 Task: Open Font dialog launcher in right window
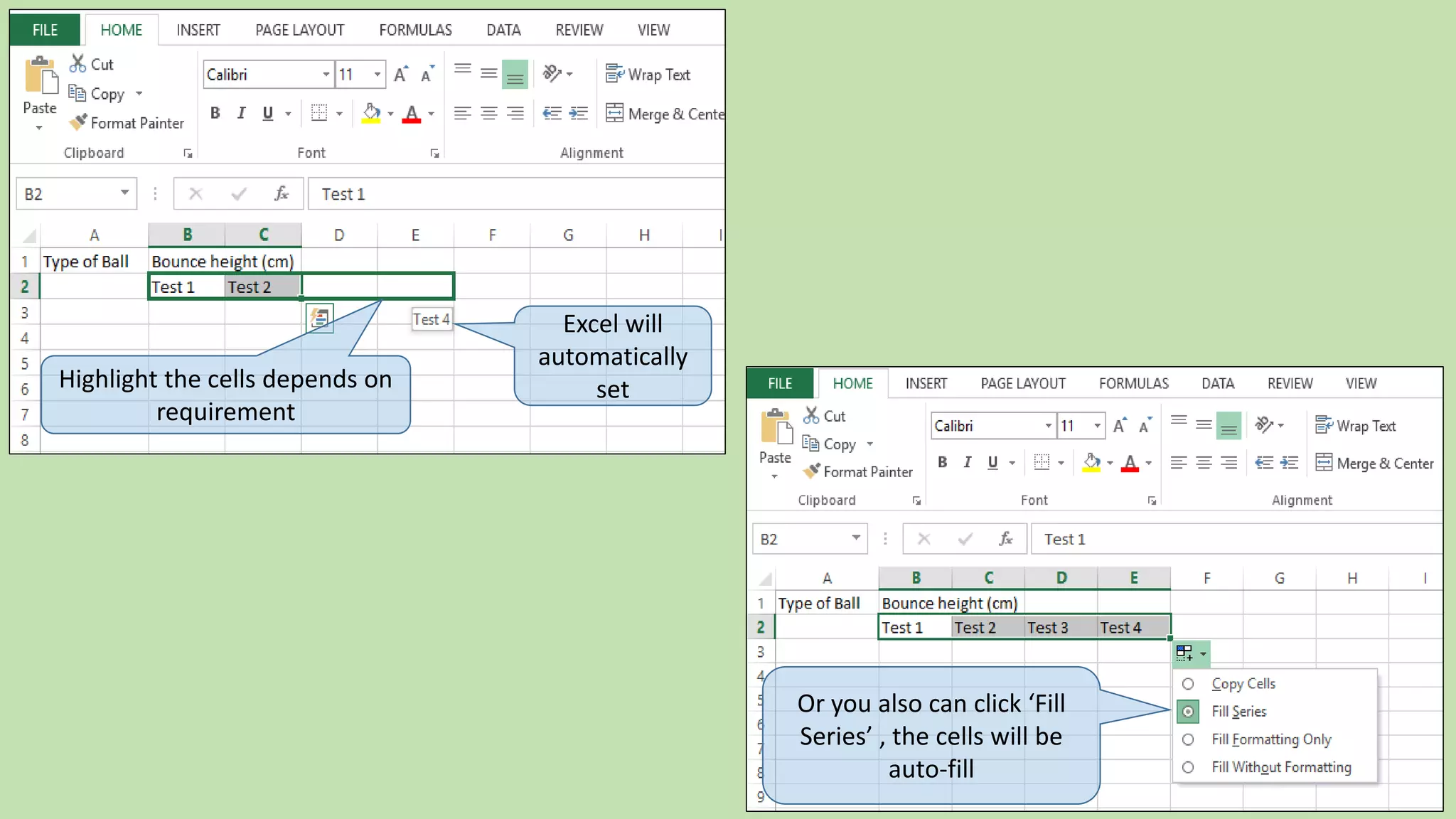(x=1152, y=500)
